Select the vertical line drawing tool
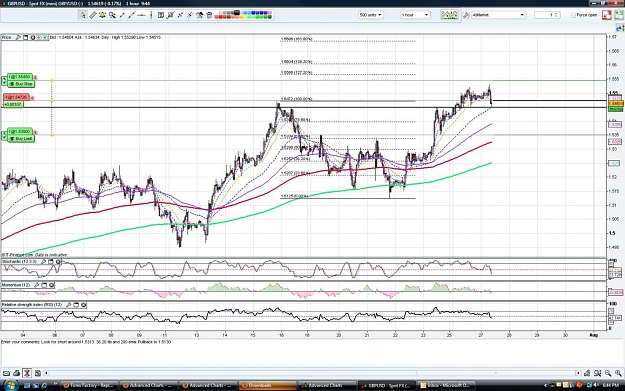 151,15
